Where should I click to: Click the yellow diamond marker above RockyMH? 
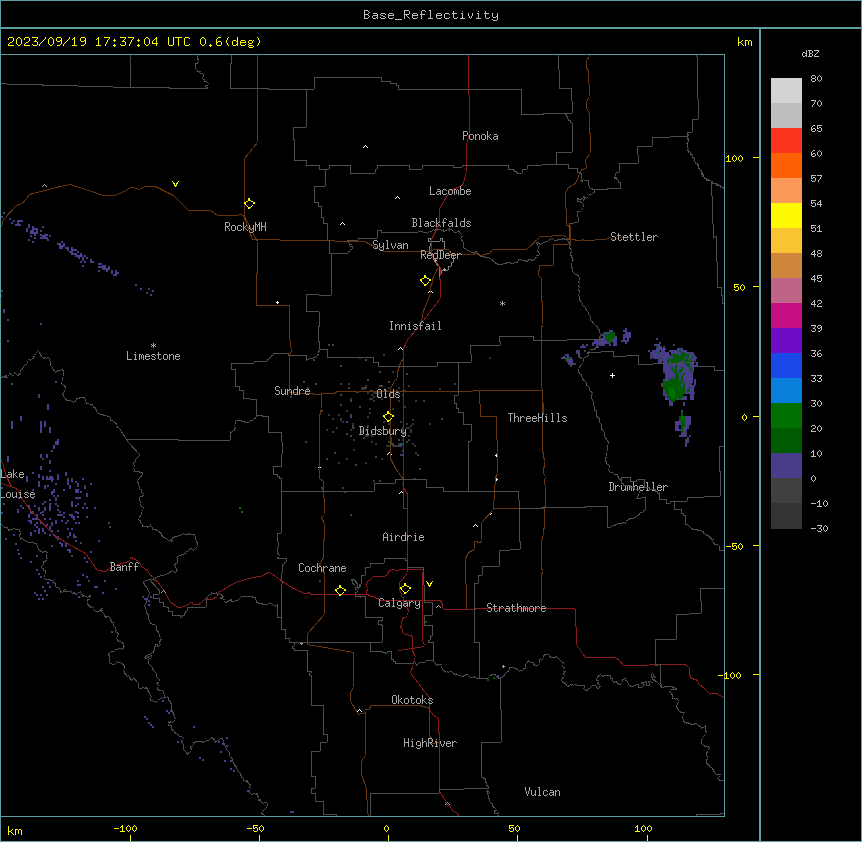[249, 204]
